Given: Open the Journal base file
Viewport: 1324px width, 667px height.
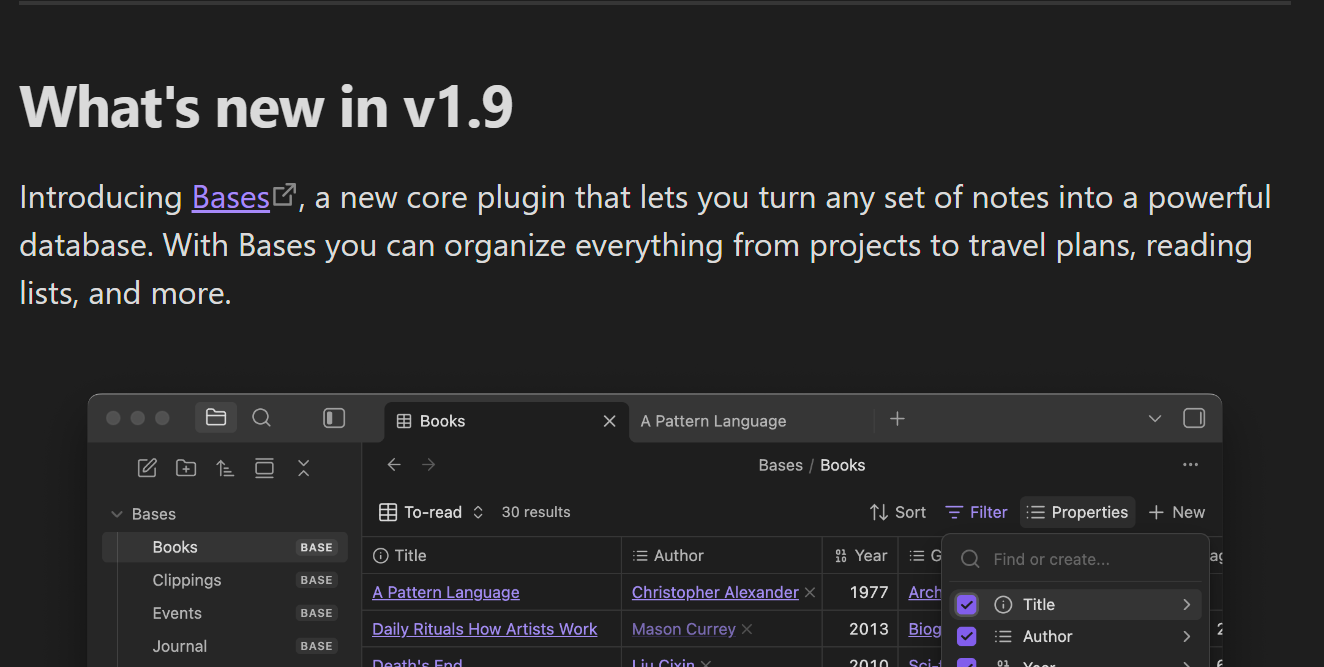Looking at the screenshot, I should coord(225,646).
